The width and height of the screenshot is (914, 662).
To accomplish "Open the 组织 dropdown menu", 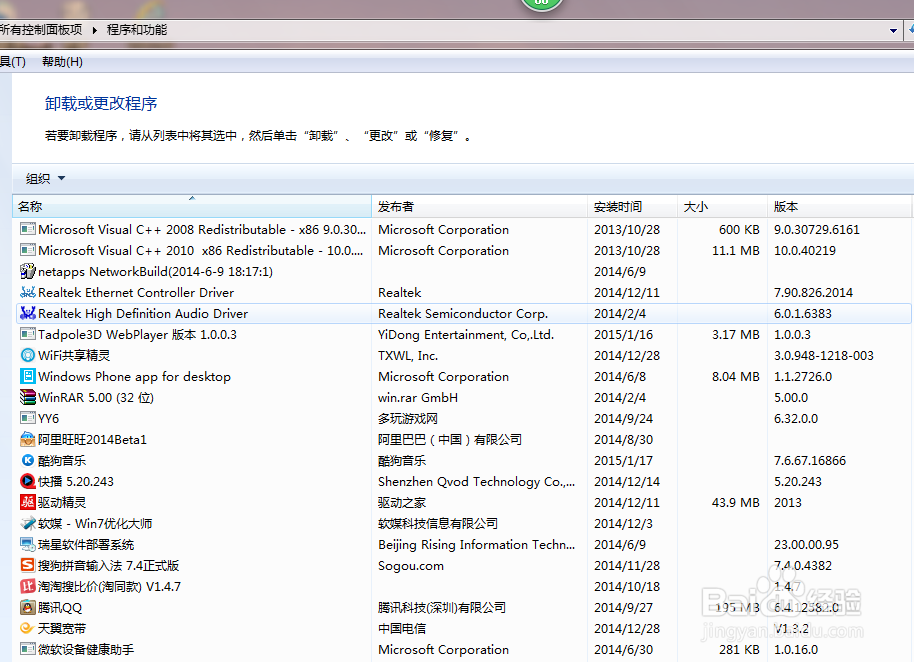I will click(45, 178).
